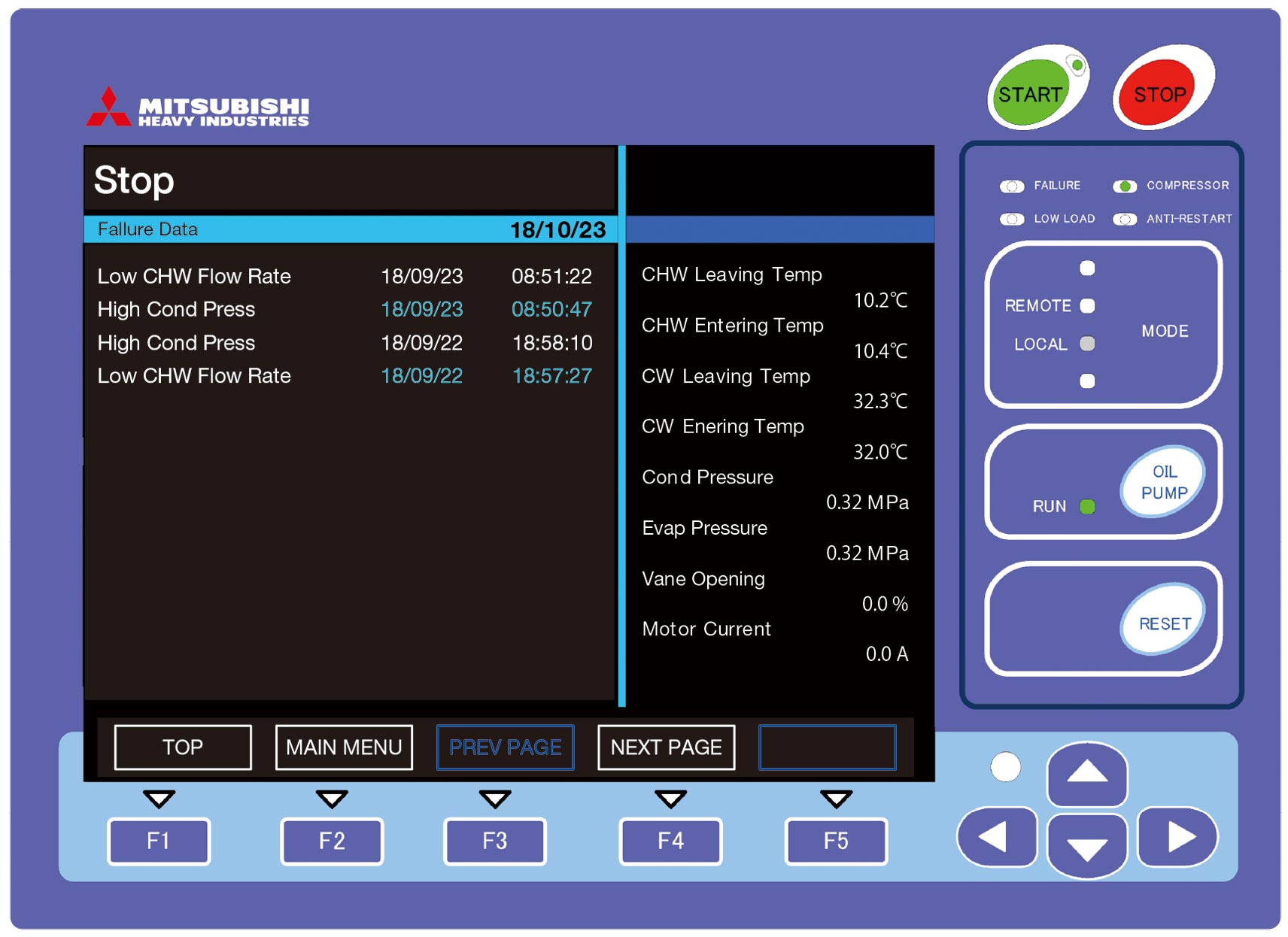
Task: Click the triangle marker above F3
Action: tap(495, 799)
